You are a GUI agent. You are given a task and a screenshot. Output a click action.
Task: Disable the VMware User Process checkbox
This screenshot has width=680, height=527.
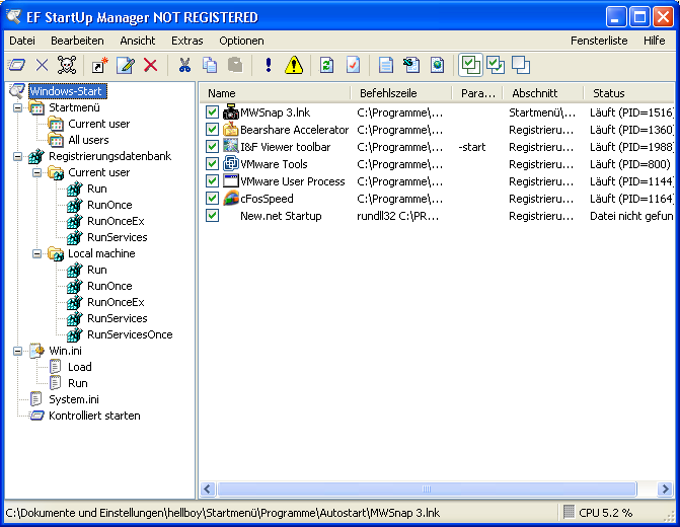click(212, 181)
